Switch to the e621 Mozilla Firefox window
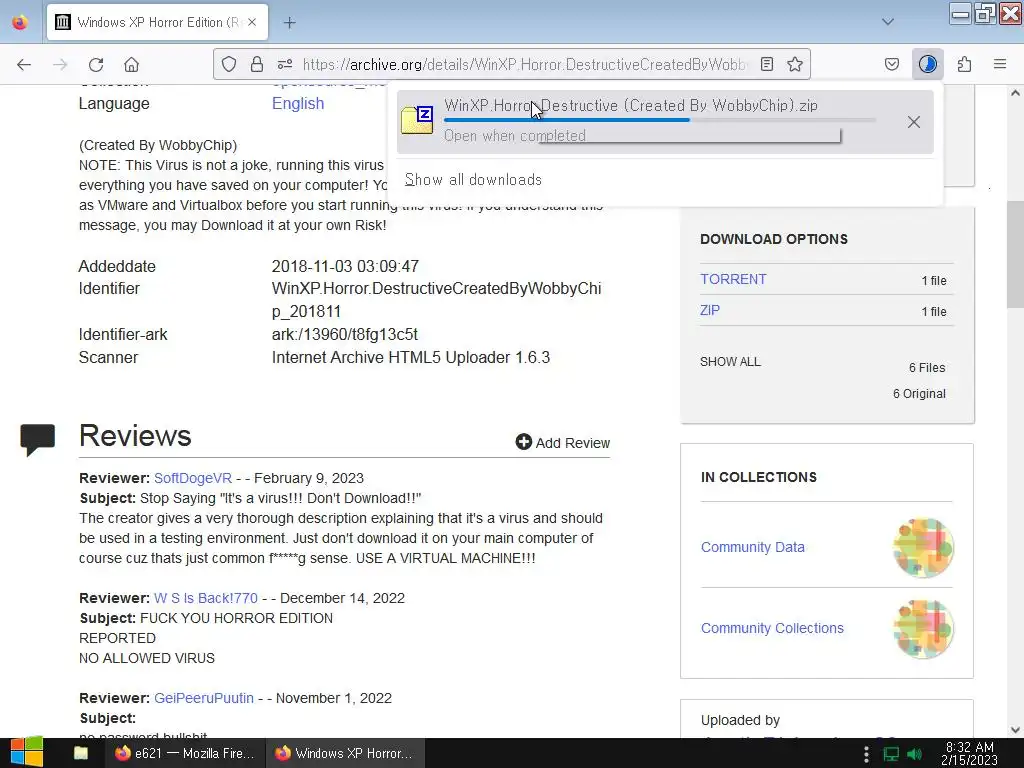Viewport: 1024px width, 768px height. 185,753
